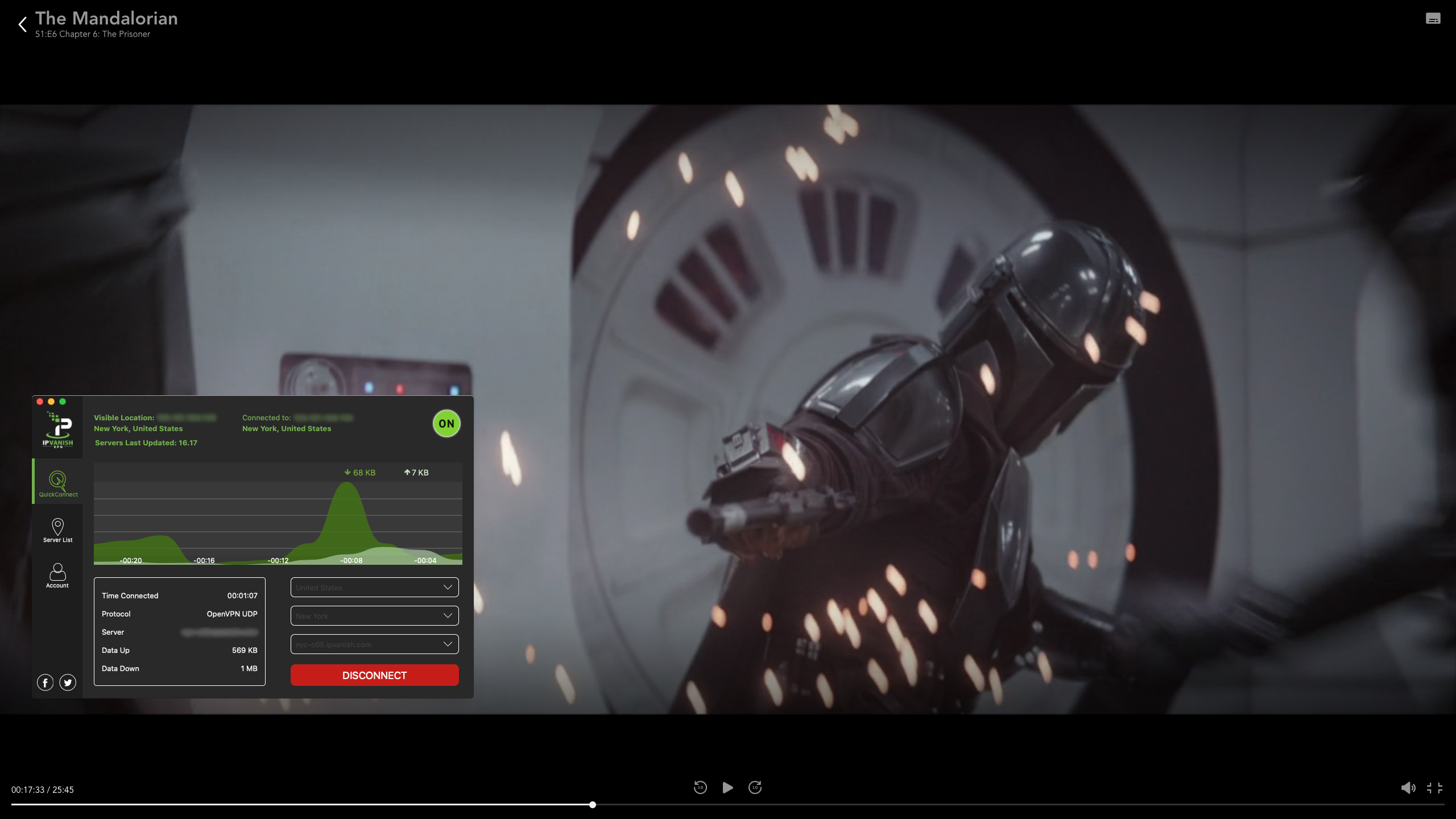Click the IPVanish Twitter social icon

click(x=67, y=682)
